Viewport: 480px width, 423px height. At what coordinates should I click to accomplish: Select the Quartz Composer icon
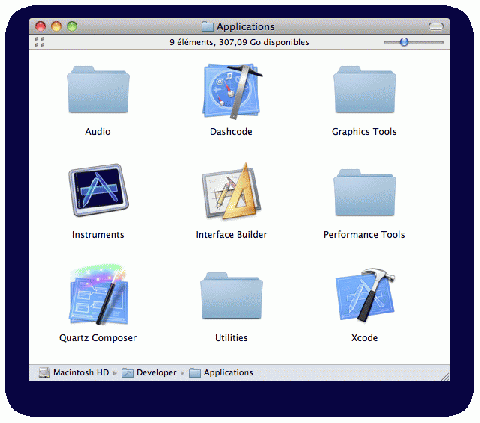pyautogui.click(x=98, y=294)
